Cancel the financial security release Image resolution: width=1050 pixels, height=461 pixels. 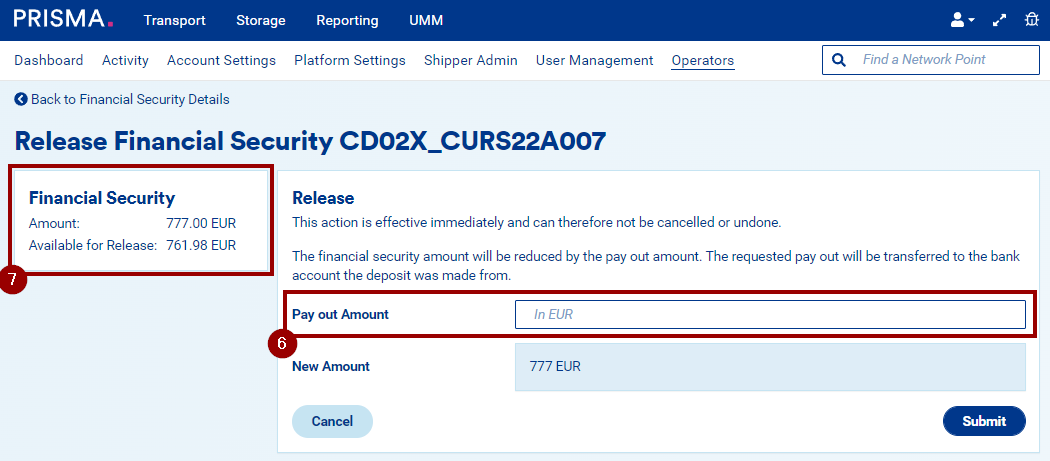pos(332,421)
